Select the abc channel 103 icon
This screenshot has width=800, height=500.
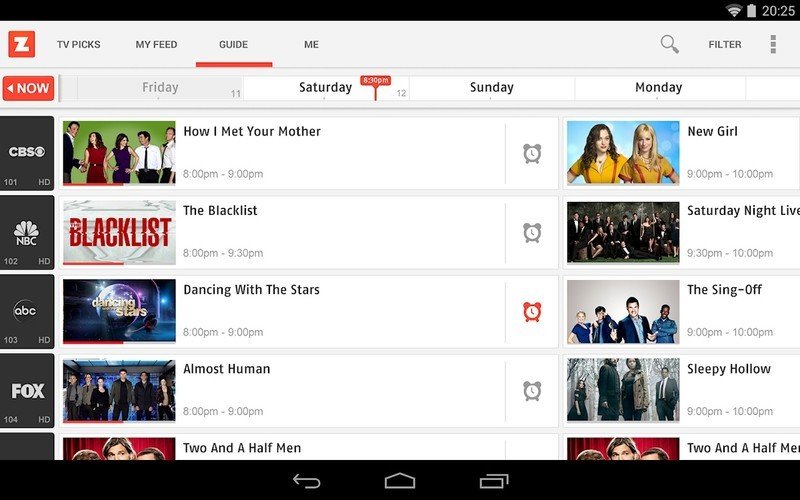pos(27,311)
